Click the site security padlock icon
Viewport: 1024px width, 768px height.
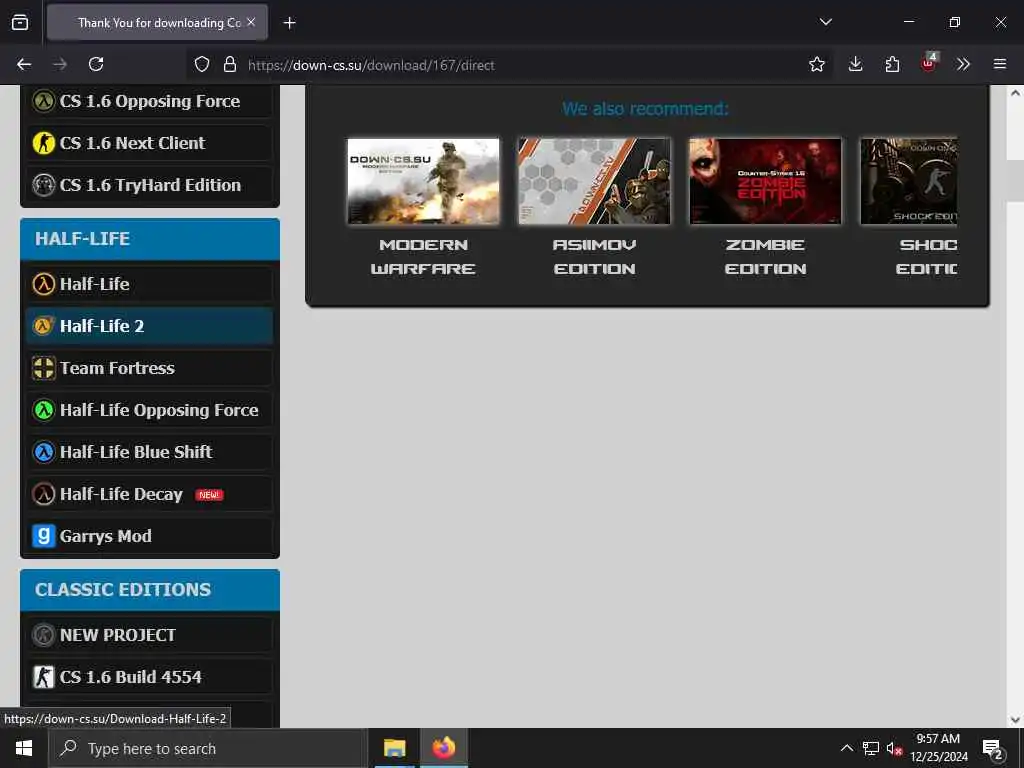coord(229,64)
